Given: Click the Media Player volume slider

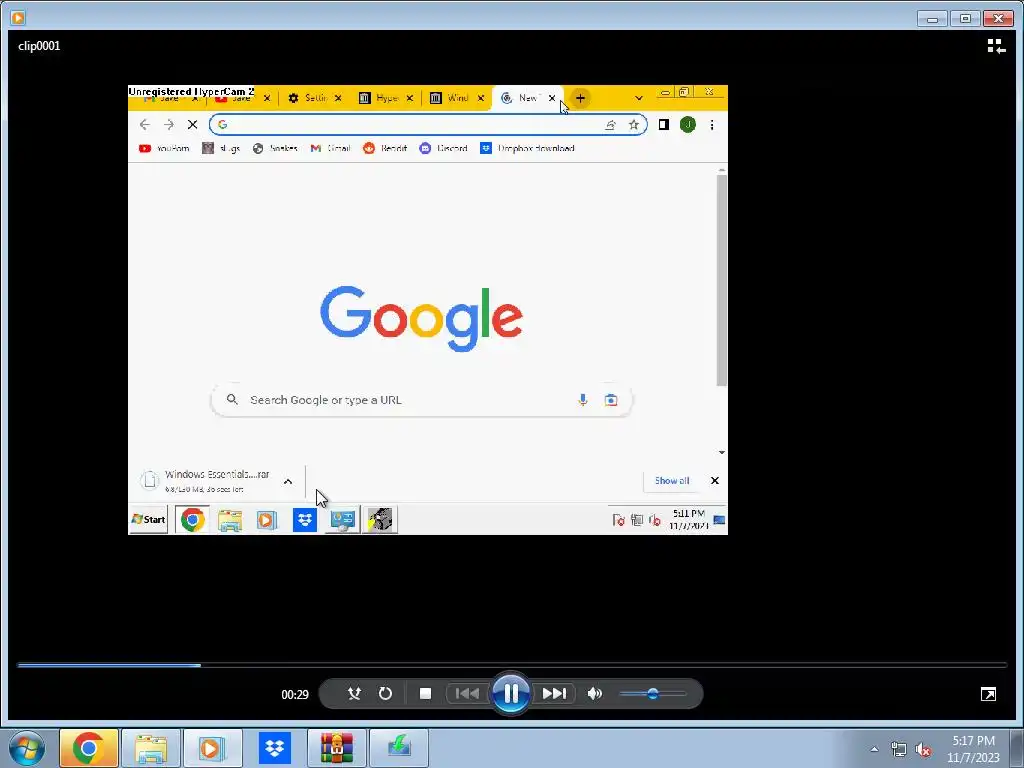Looking at the screenshot, I should pos(652,694).
